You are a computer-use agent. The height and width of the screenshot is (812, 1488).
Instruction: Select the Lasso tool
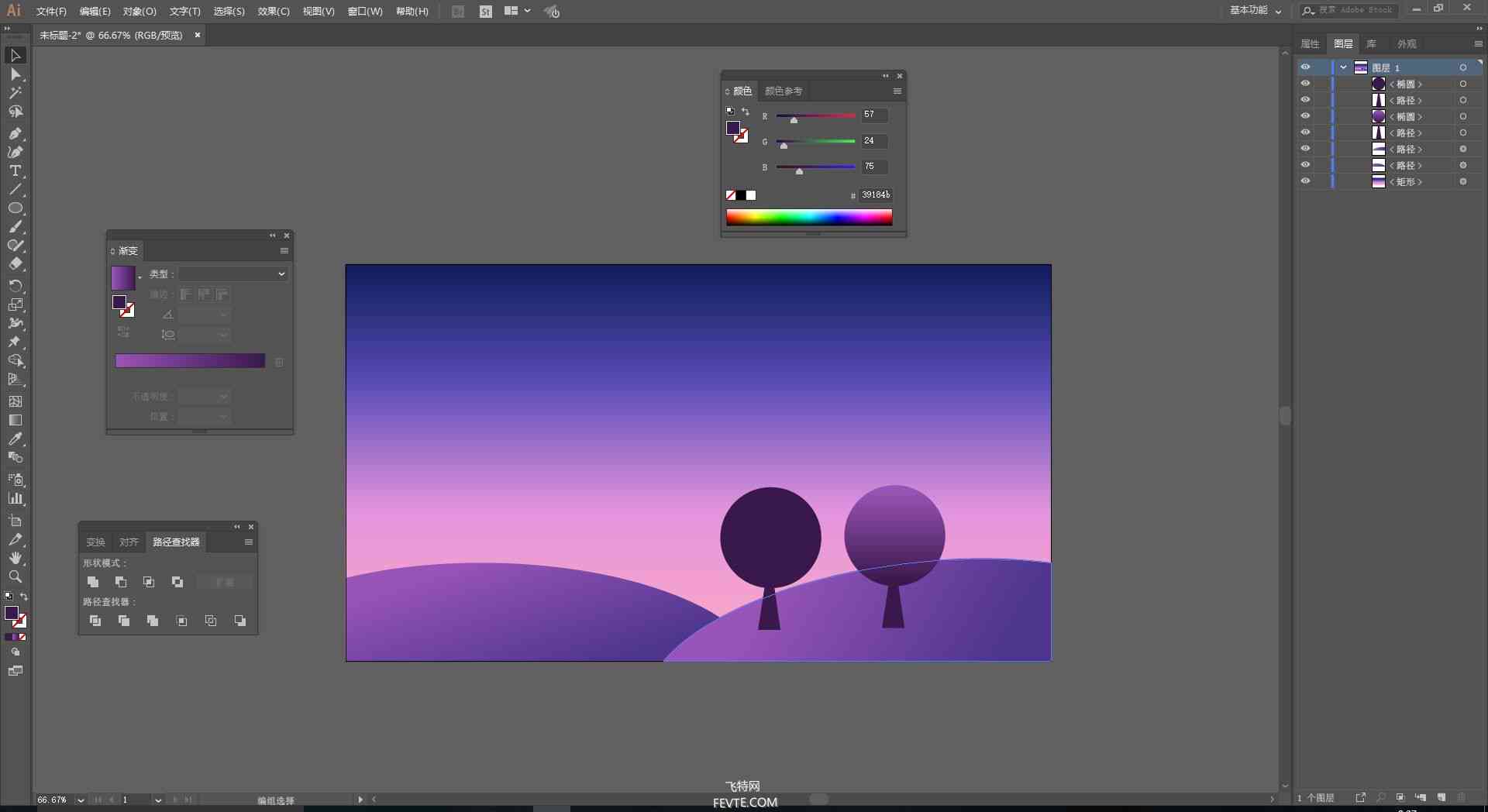coord(15,112)
